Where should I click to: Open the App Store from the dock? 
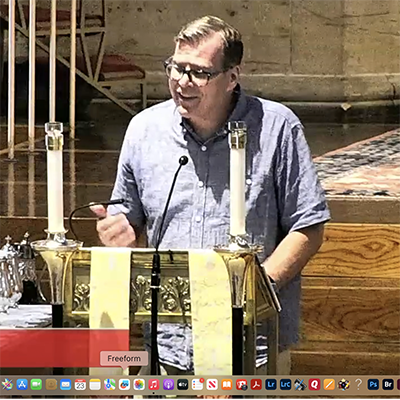point(22,384)
